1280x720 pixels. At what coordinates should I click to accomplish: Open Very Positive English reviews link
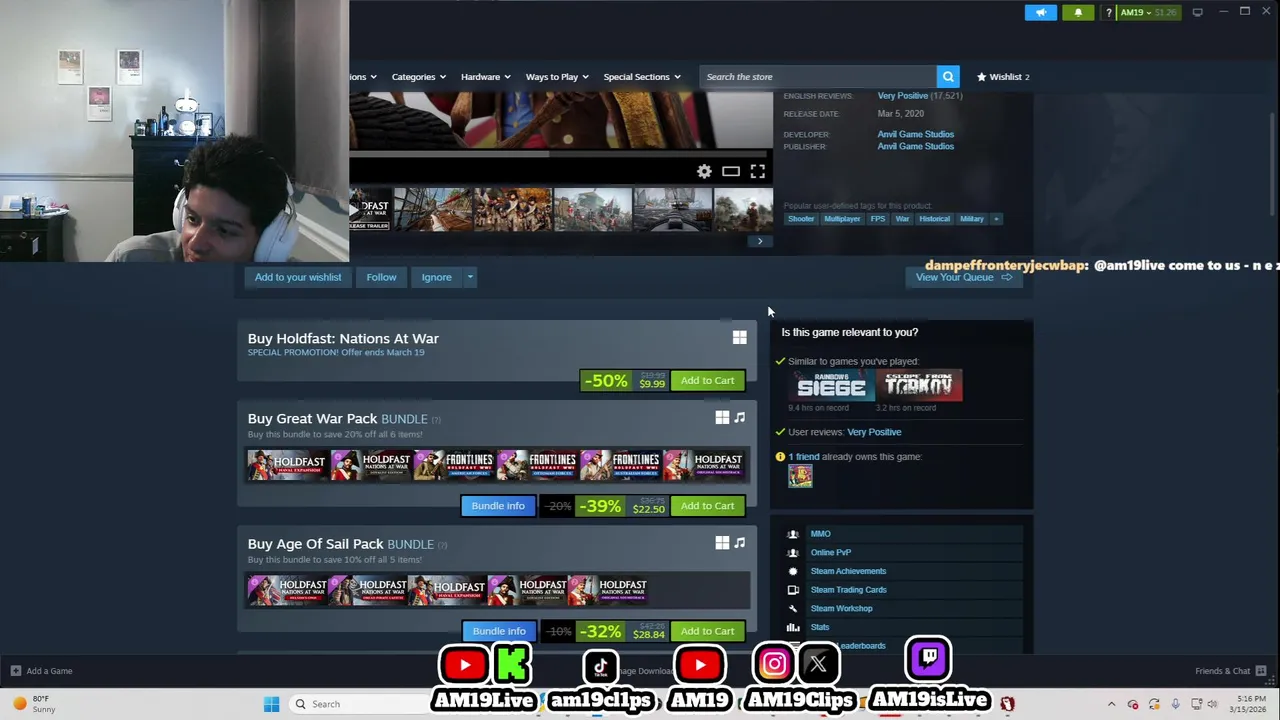coord(902,96)
